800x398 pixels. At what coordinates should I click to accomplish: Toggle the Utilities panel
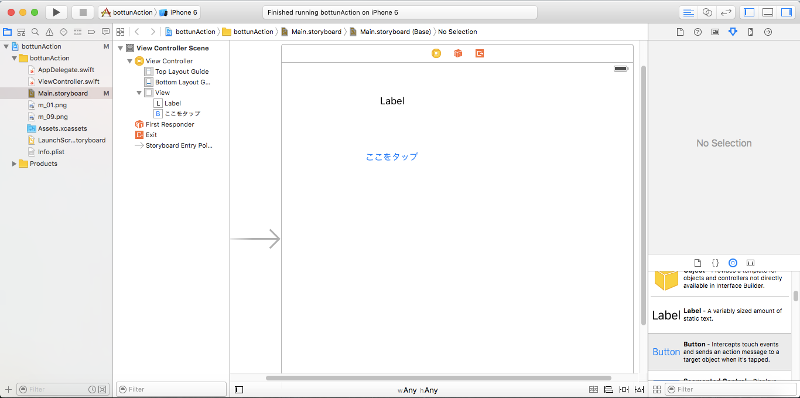[x=786, y=12]
